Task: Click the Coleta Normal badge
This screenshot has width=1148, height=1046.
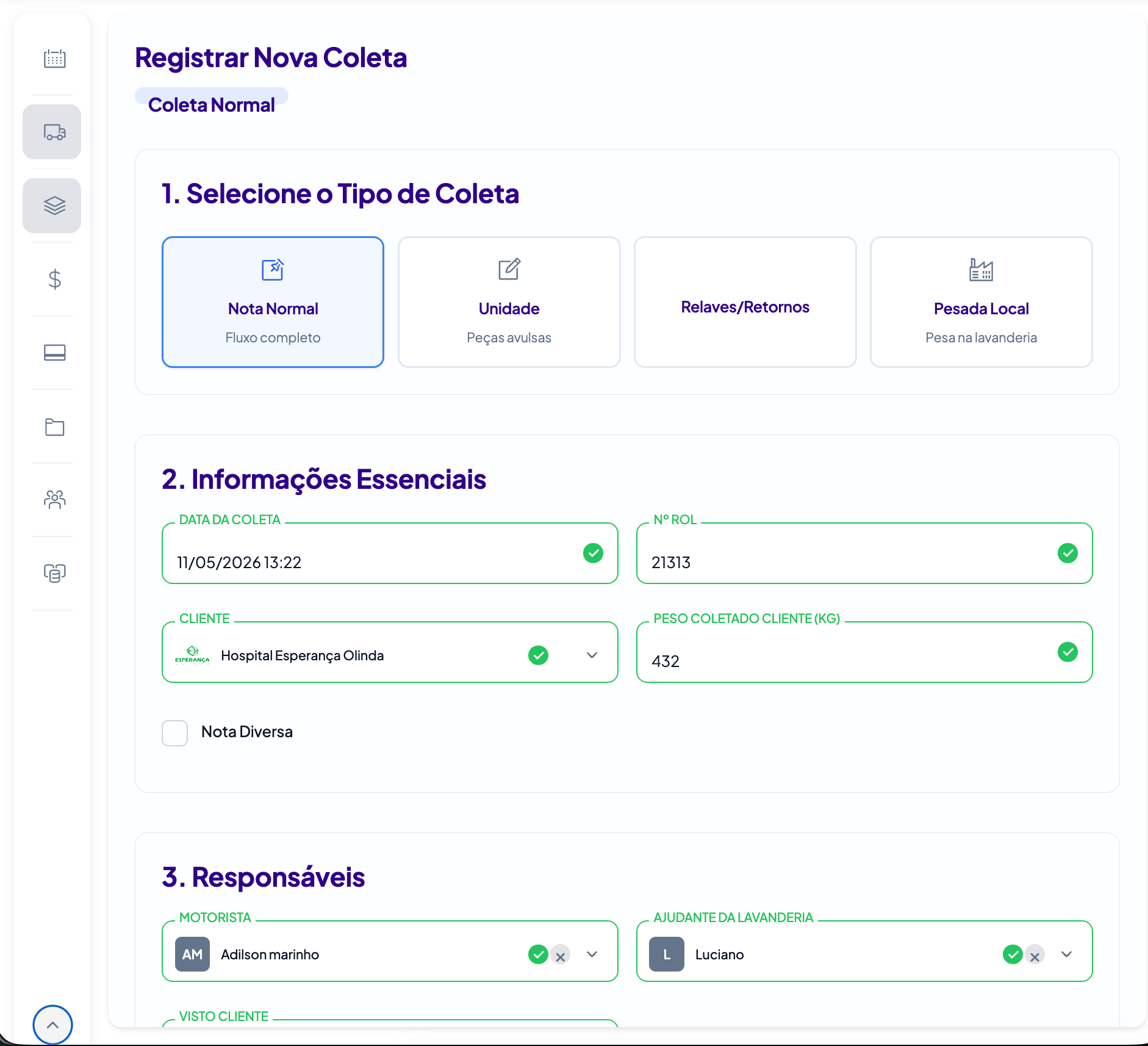Action: (x=211, y=104)
